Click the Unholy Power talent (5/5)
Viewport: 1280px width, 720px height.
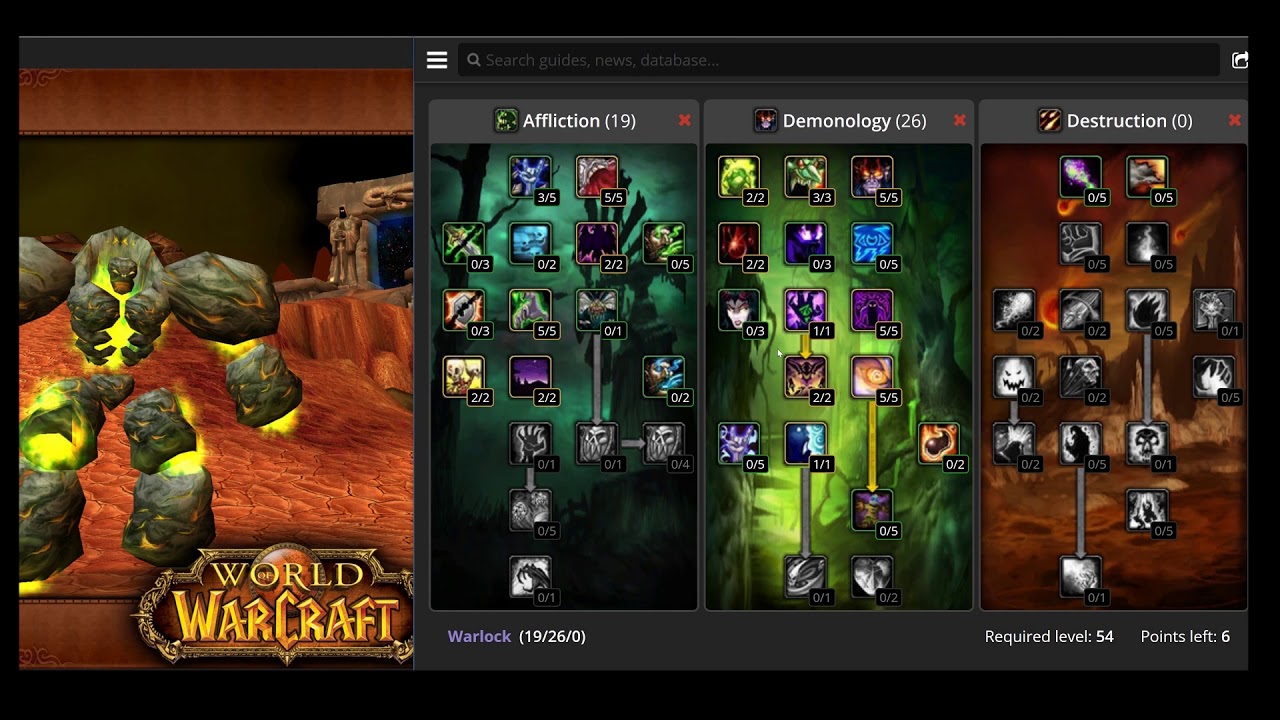point(872,377)
